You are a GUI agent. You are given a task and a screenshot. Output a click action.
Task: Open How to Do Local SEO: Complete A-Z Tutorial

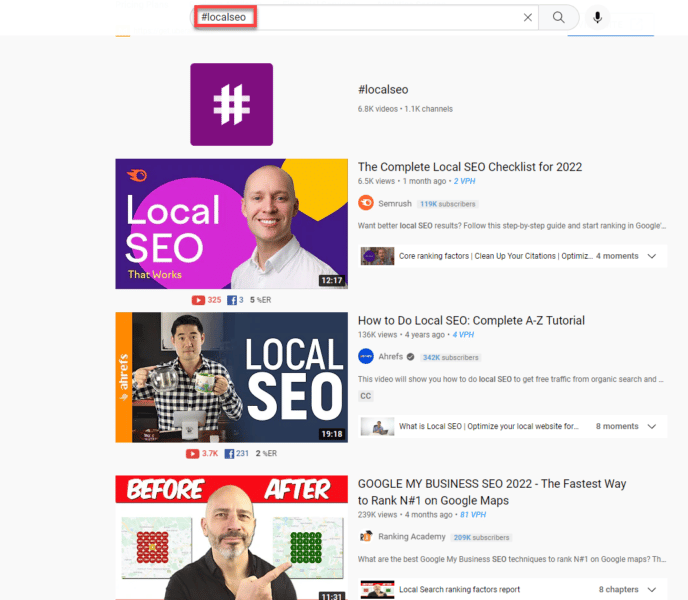pyautogui.click(x=471, y=320)
